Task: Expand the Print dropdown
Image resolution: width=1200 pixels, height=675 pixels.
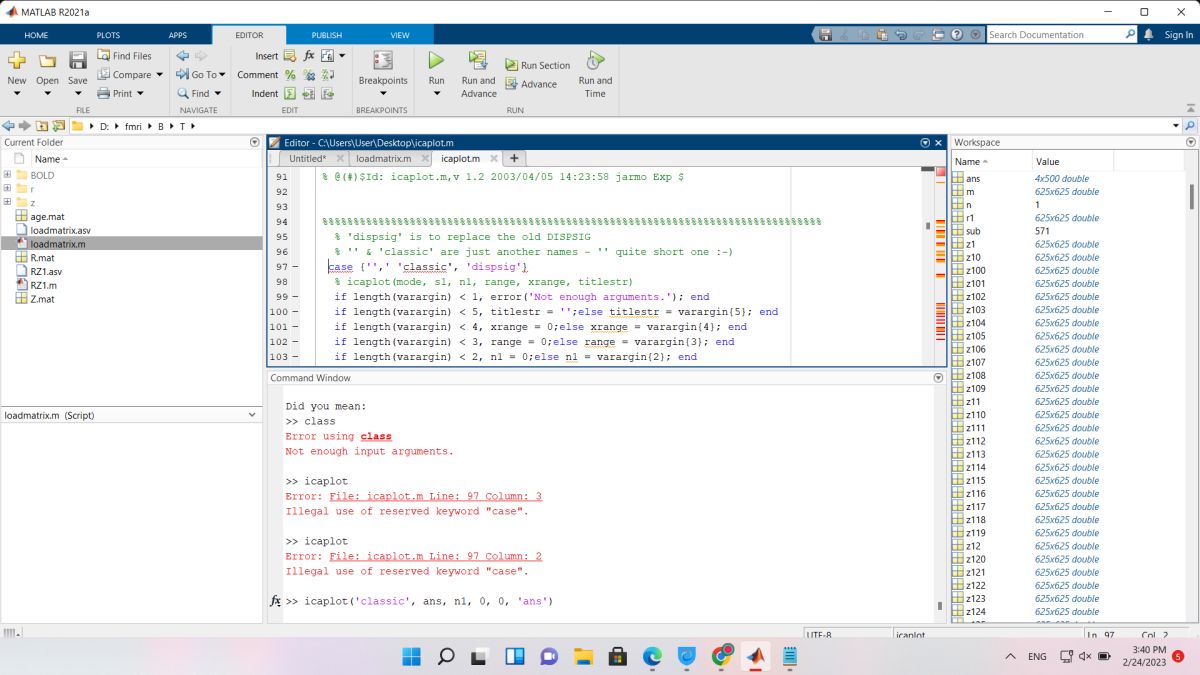Action: click(x=140, y=94)
